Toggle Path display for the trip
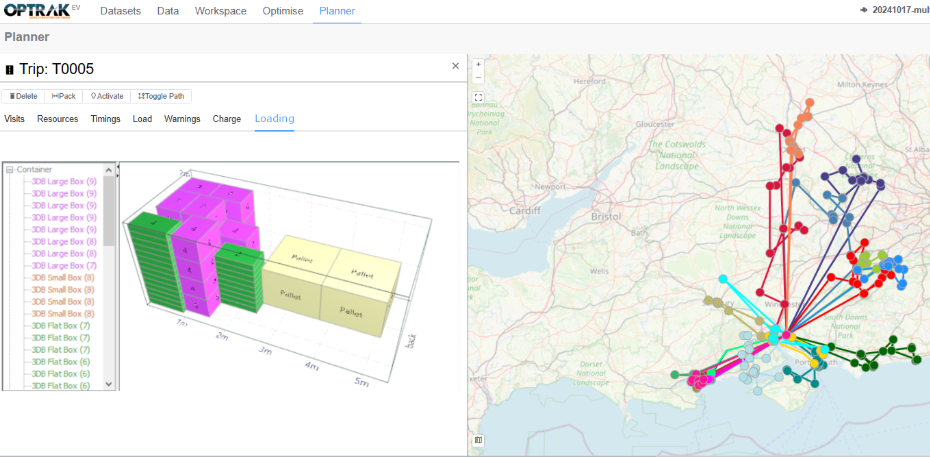 click(x=161, y=97)
